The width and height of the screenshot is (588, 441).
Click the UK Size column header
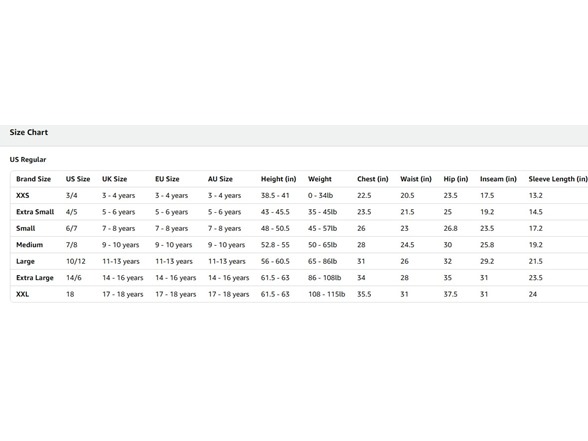click(115, 179)
